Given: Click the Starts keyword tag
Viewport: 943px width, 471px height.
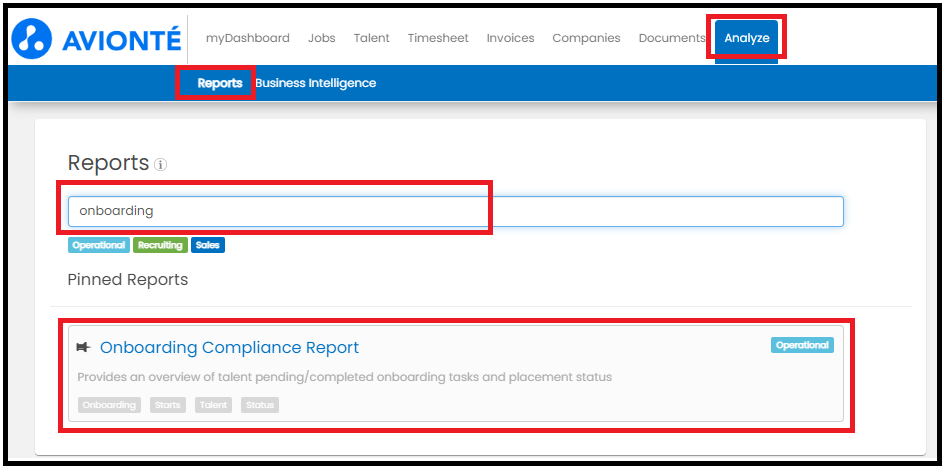Looking at the screenshot, I should (x=168, y=405).
